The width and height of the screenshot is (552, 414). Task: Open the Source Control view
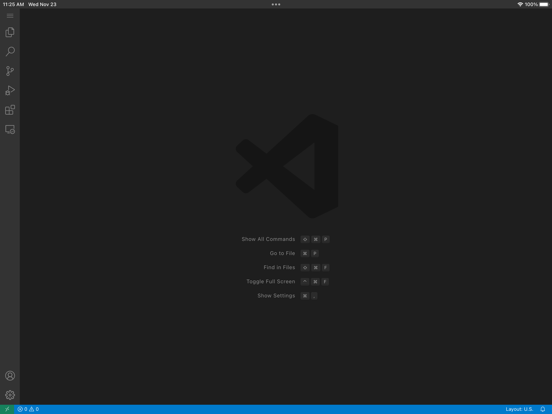(x=10, y=71)
